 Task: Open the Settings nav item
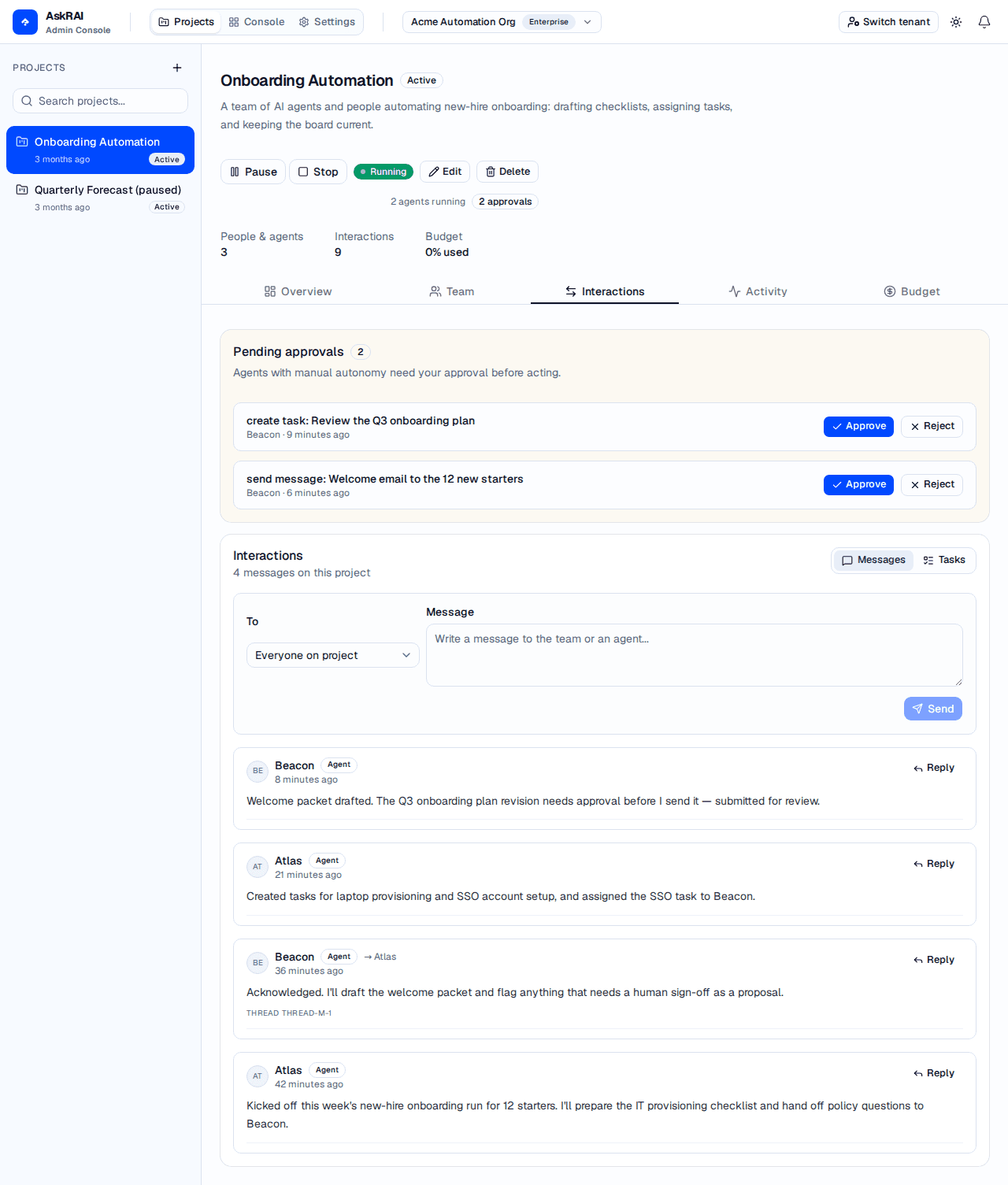(x=327, y=22)
